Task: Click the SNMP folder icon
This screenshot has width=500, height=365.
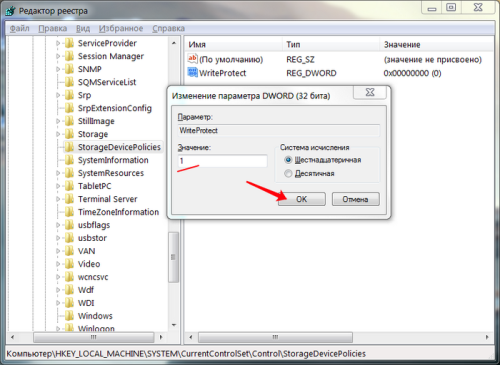Action: 69,69
